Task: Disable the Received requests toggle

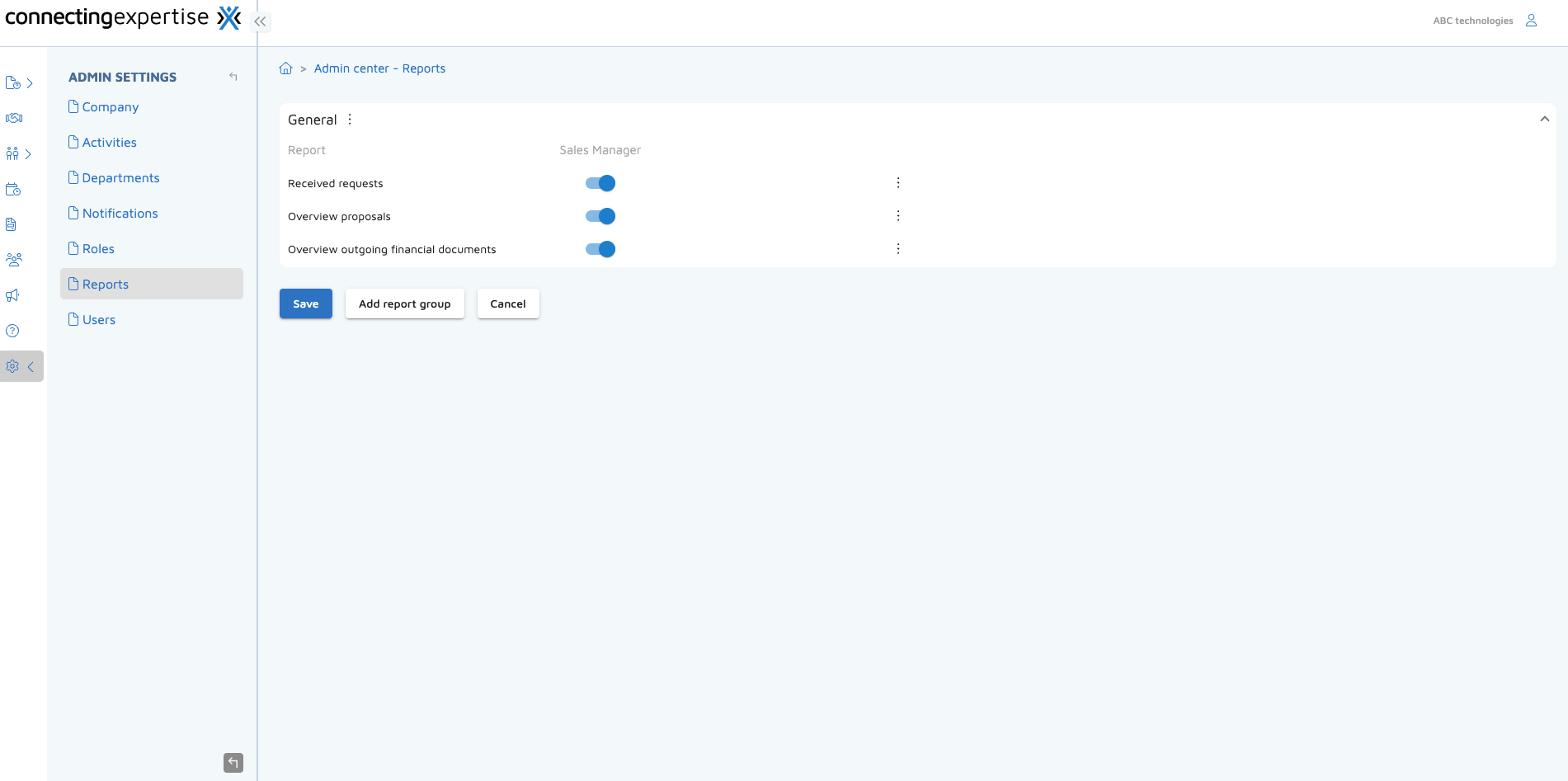Action: (600, 183)
